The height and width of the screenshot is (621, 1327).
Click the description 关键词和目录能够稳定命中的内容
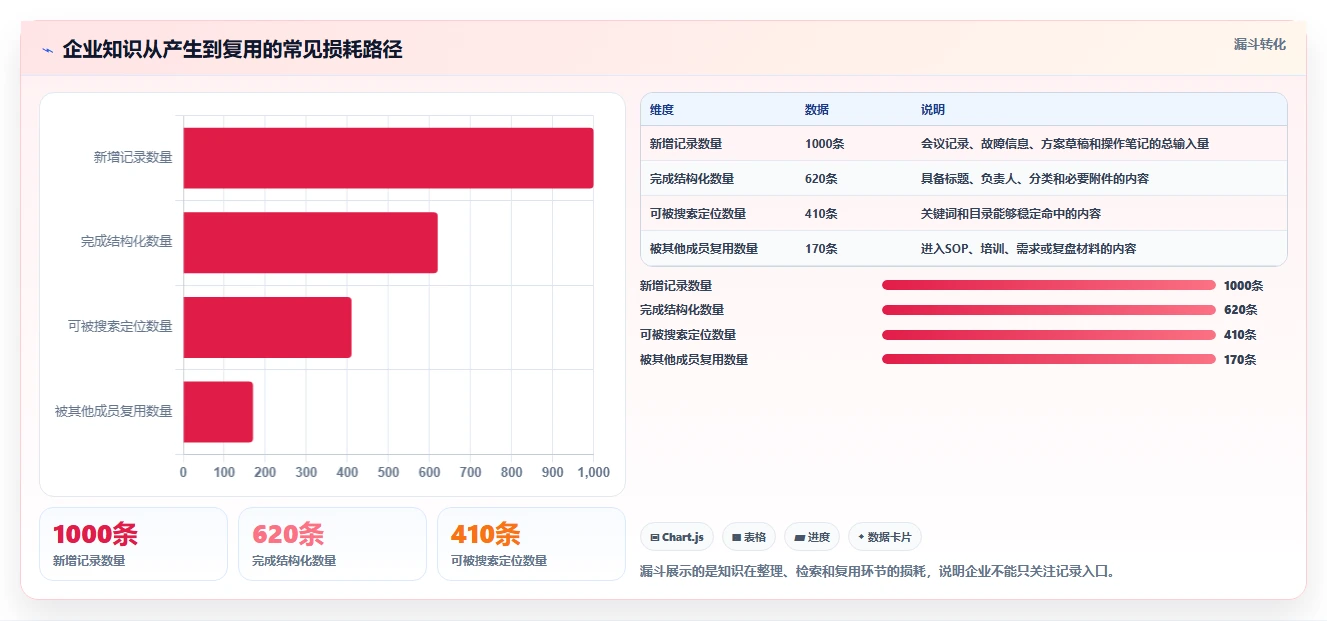tap(1011, 214)
